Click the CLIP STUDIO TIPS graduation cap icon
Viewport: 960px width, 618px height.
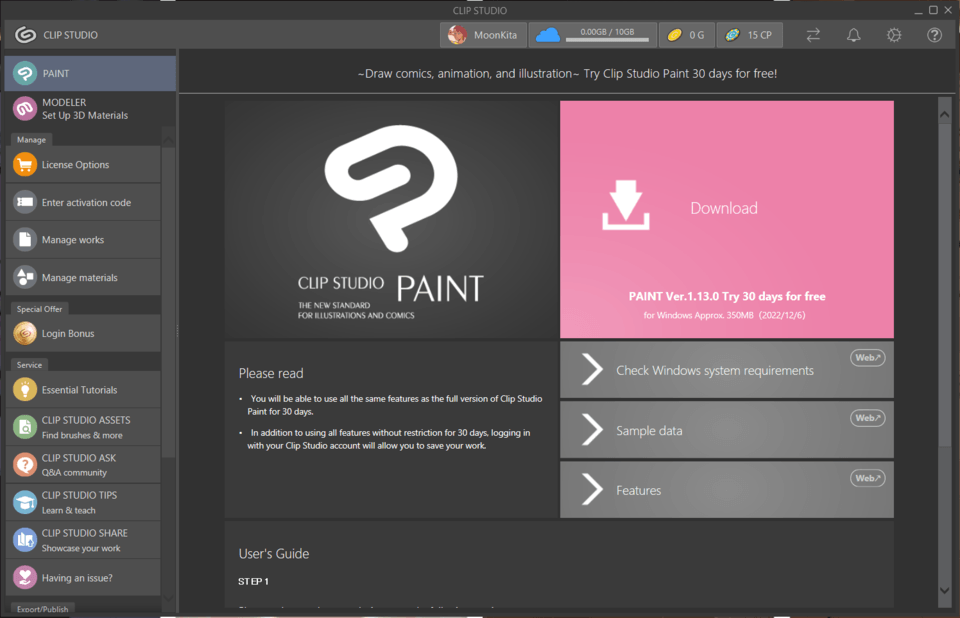25,502
